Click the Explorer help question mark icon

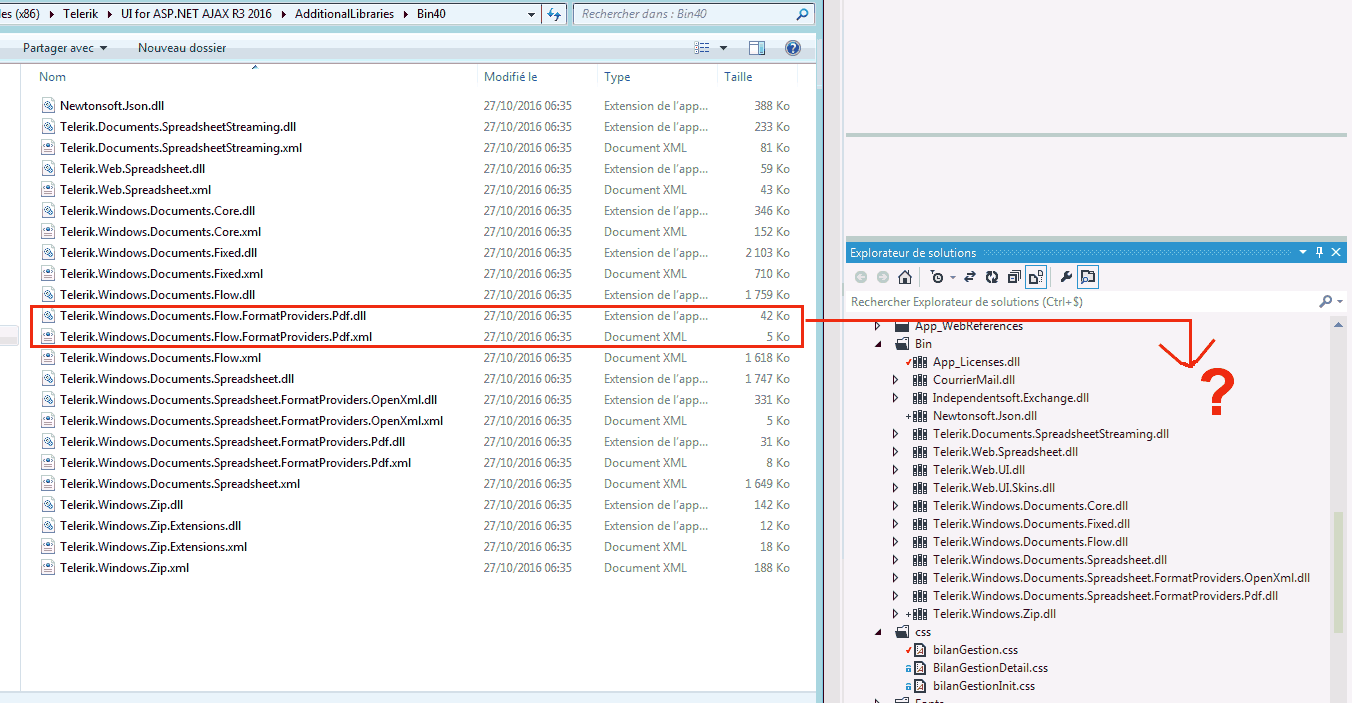793,48
